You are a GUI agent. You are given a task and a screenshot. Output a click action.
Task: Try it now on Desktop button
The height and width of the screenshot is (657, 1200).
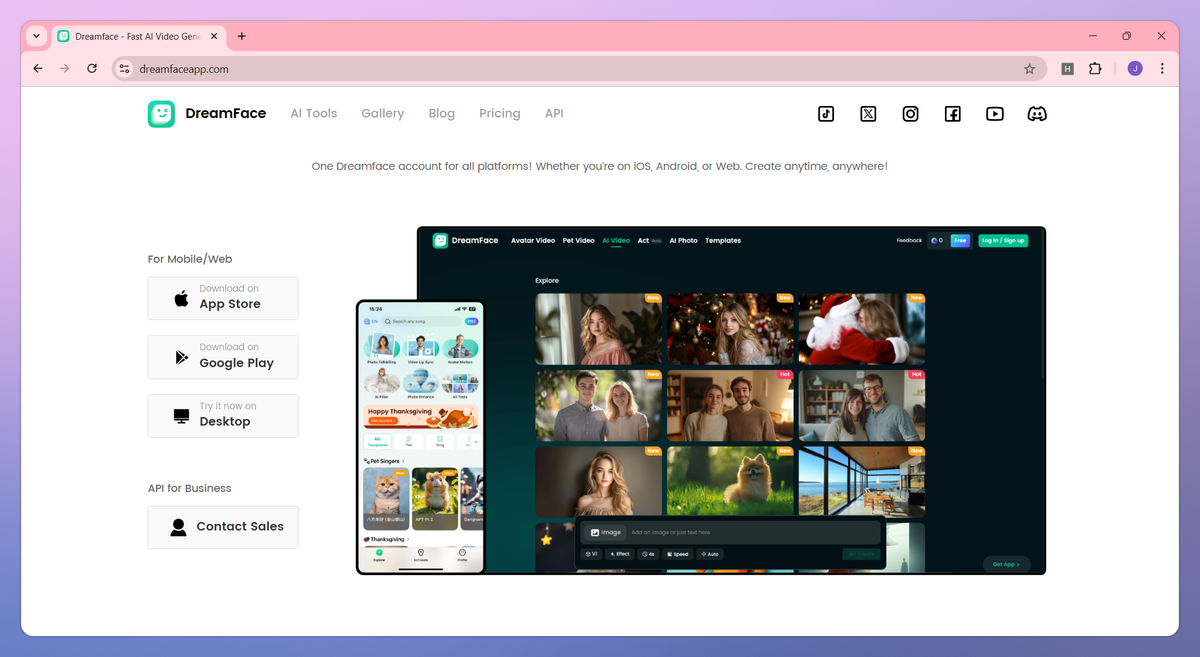[223, 415]
